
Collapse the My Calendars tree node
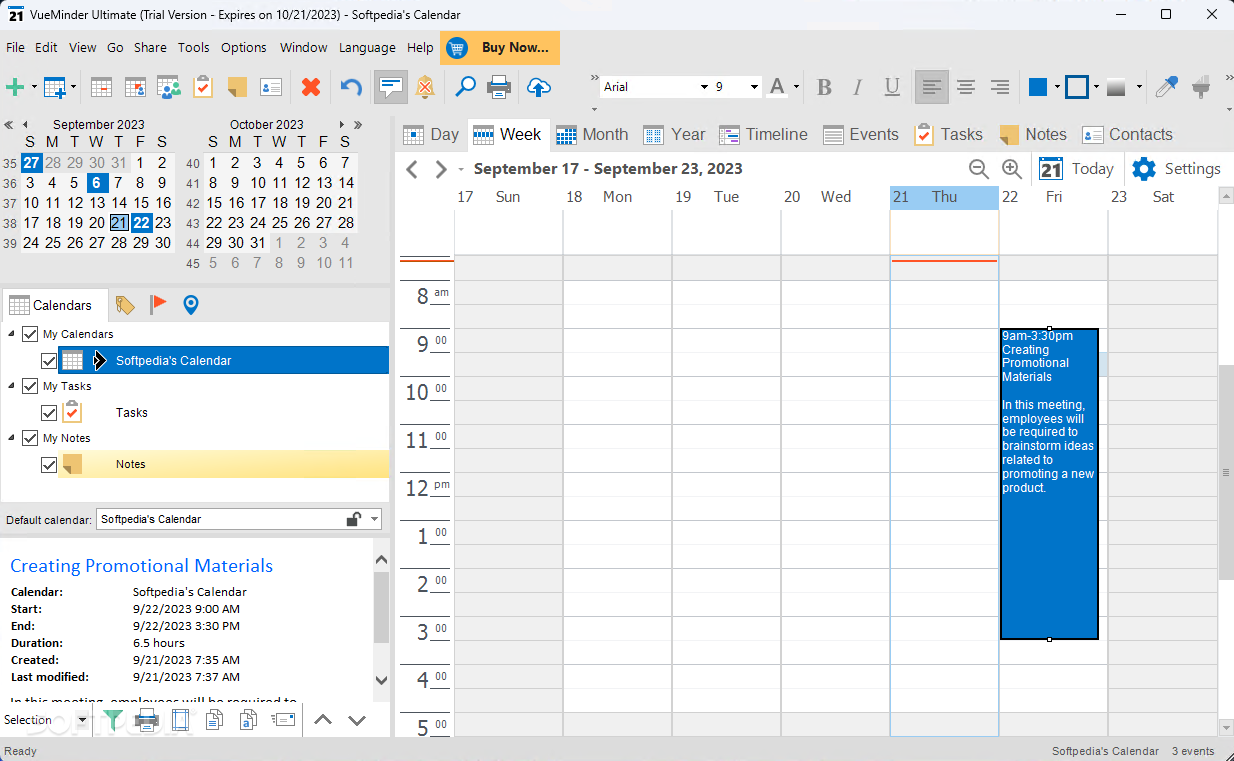[11, 334]
